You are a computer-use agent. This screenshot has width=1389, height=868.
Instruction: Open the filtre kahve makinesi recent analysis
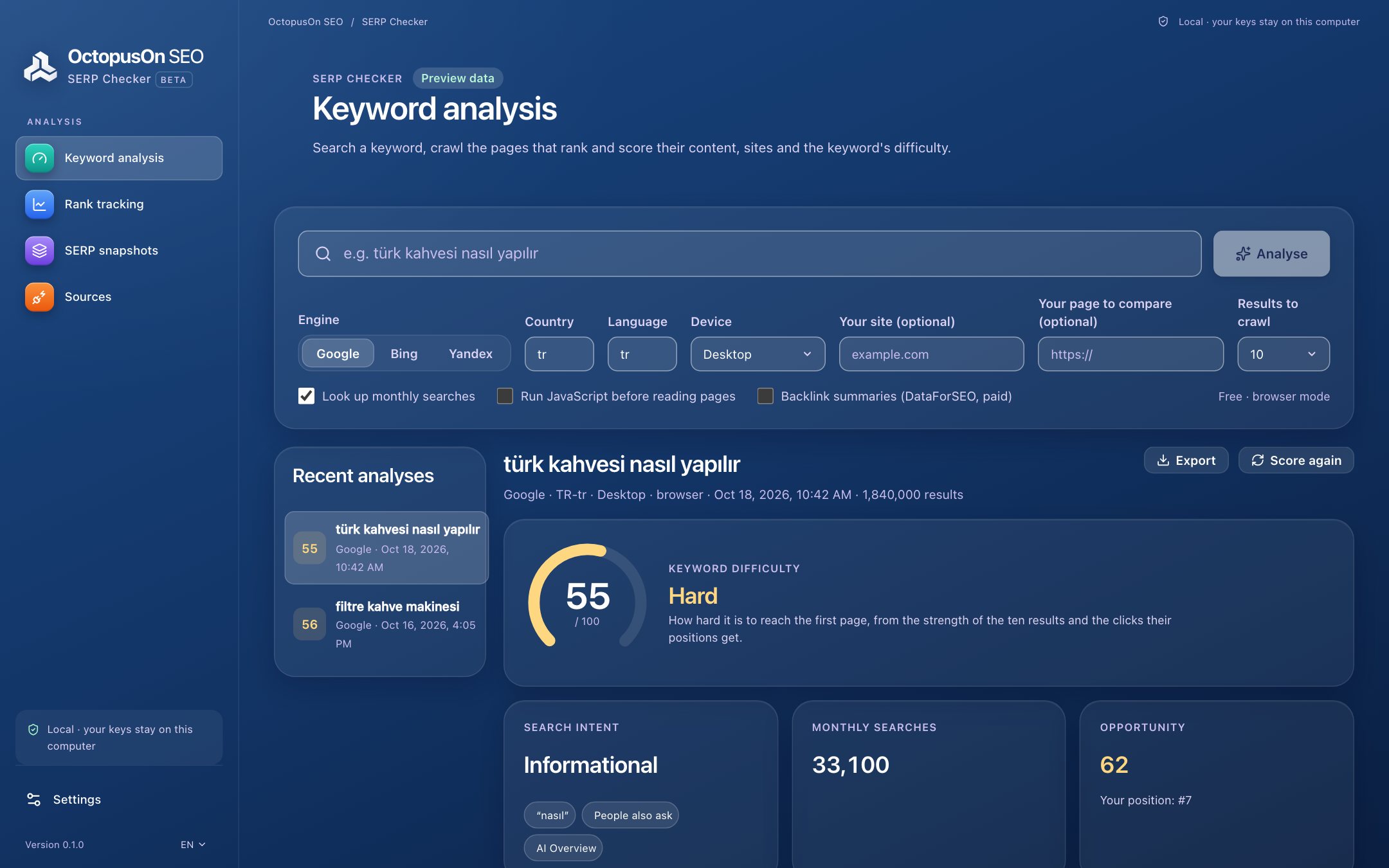385,624
